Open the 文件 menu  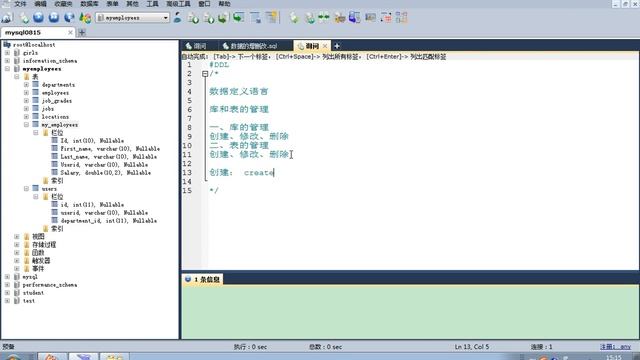pyautogui.click(x=20, y=4)
